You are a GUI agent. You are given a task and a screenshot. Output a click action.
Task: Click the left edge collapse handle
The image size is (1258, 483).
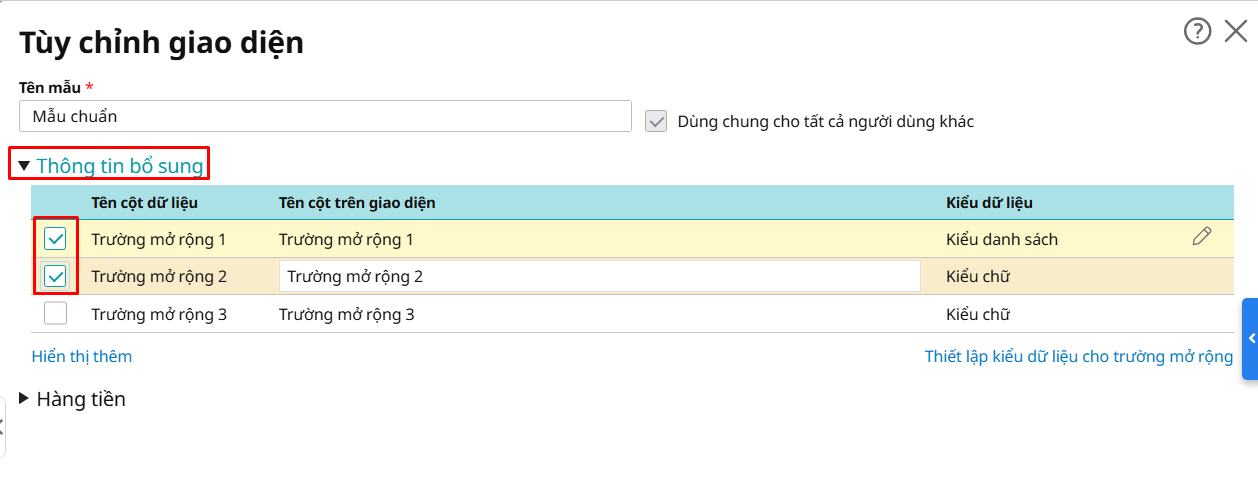pyautogui.click(x=2, y=427)
